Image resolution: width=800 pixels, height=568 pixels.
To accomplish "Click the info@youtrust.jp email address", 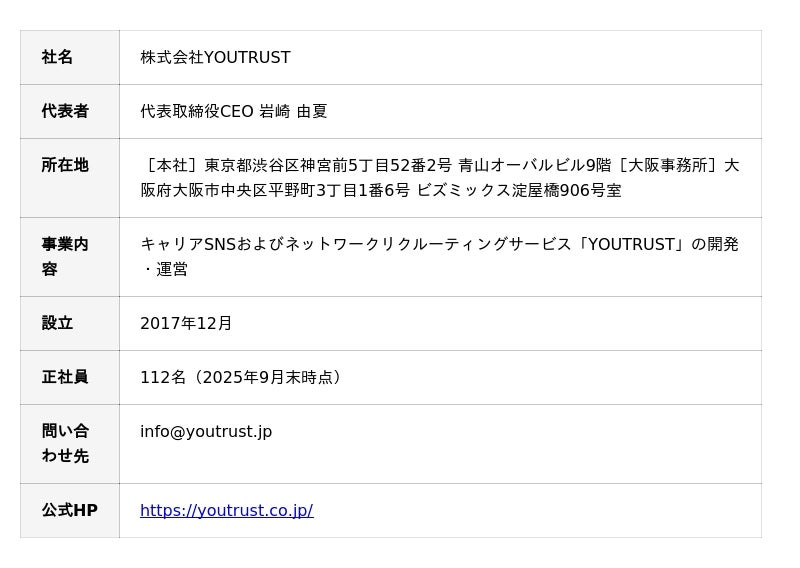I will [x=206, y=432].
